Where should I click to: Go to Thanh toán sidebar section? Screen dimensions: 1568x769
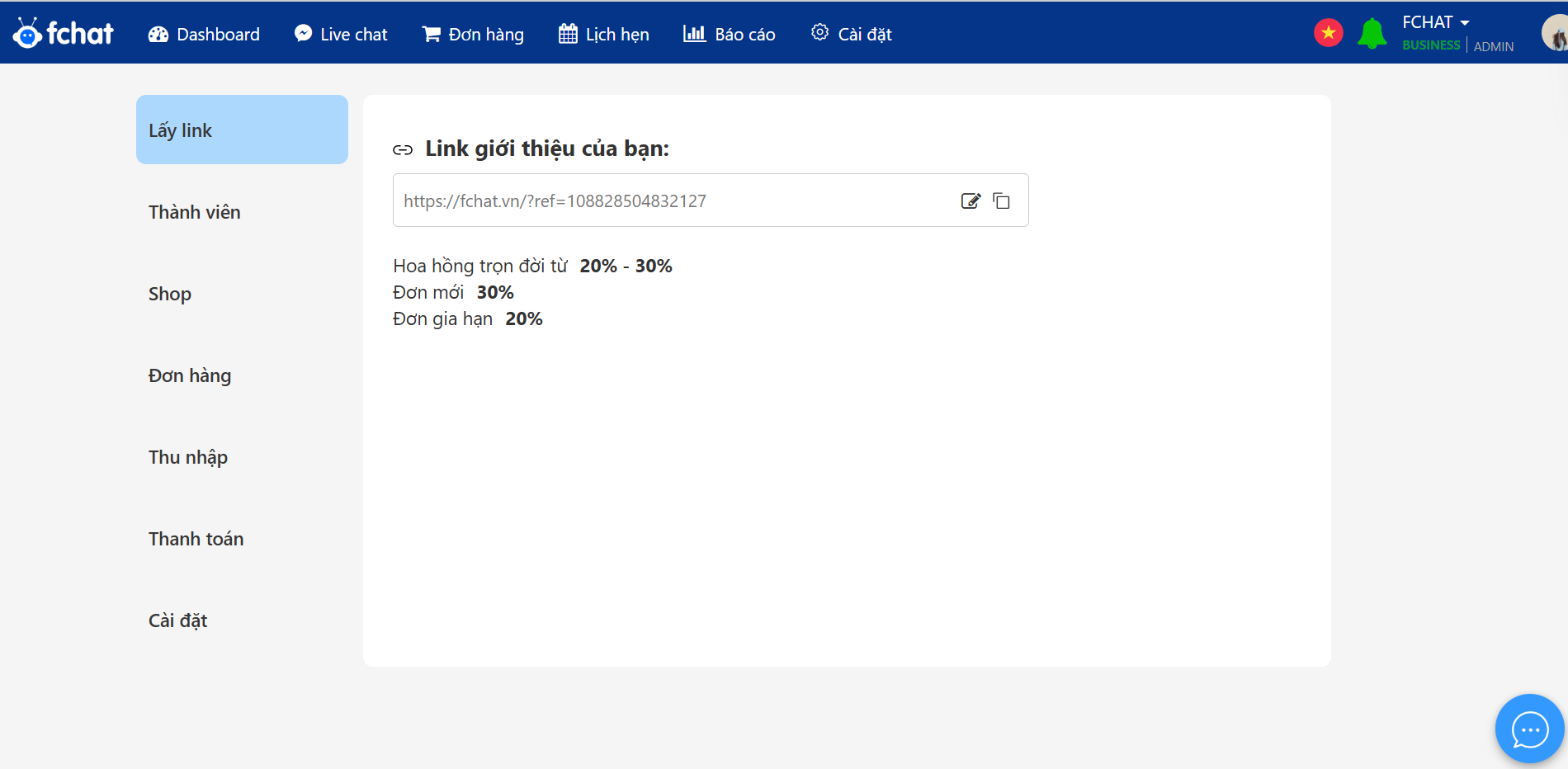(196, 539)
